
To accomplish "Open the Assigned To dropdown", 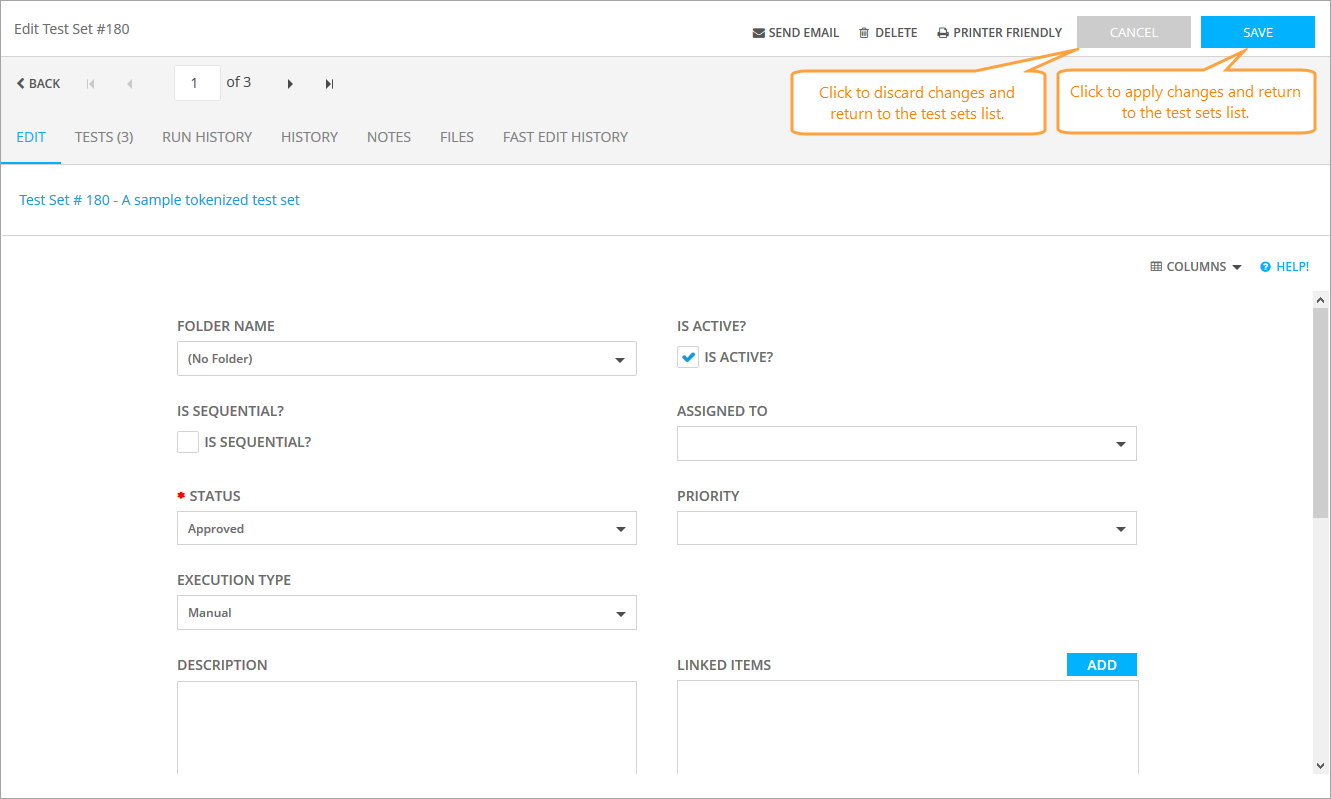I will (906, 444).
